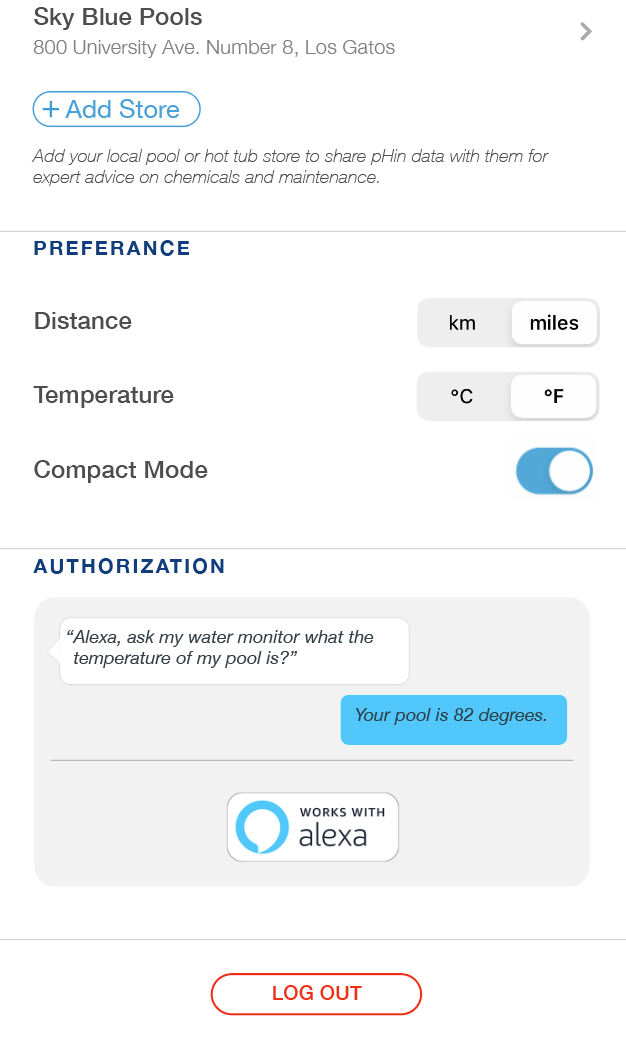This screenshot has height=1059, width=626.
Task: Open the Sky Blue Pools store chevron
Action: [586, 32]
